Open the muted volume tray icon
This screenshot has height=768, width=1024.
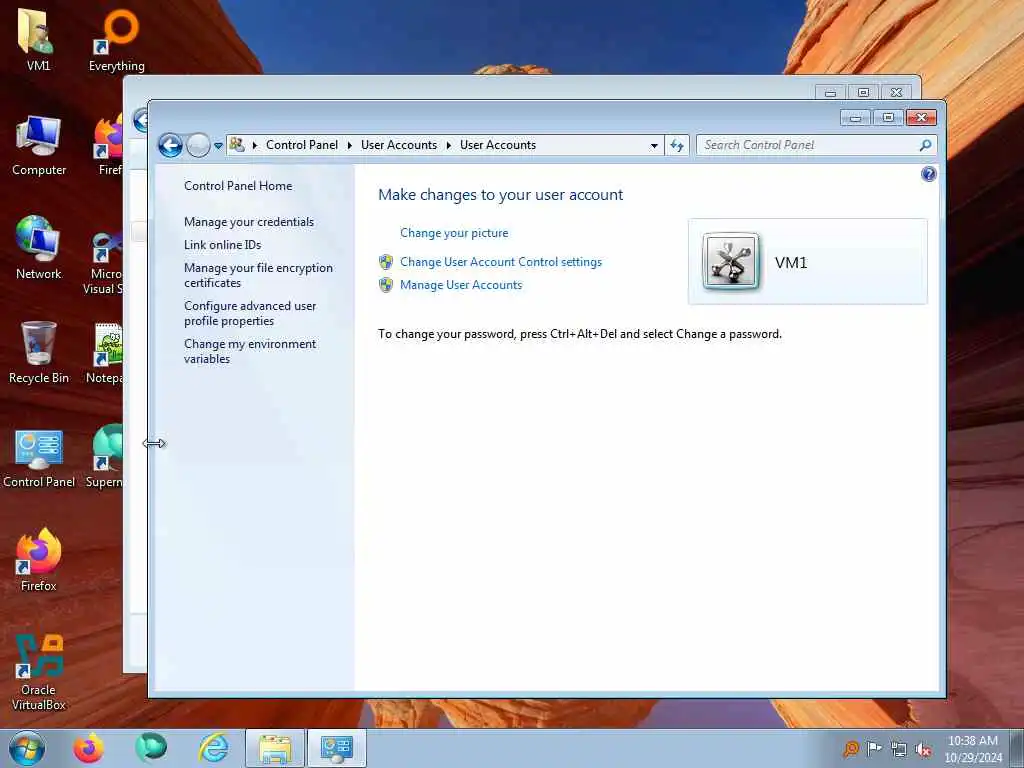(923, 749)
